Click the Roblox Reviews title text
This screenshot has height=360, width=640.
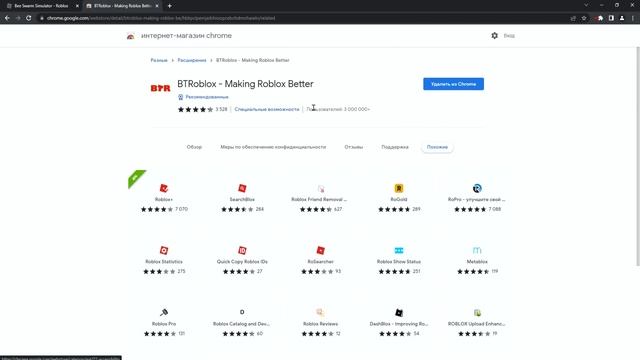[x=320, y=324]
